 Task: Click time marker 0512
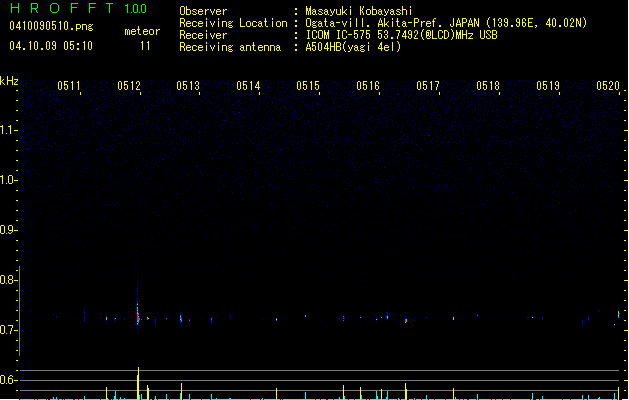click(x=129, y=85)
